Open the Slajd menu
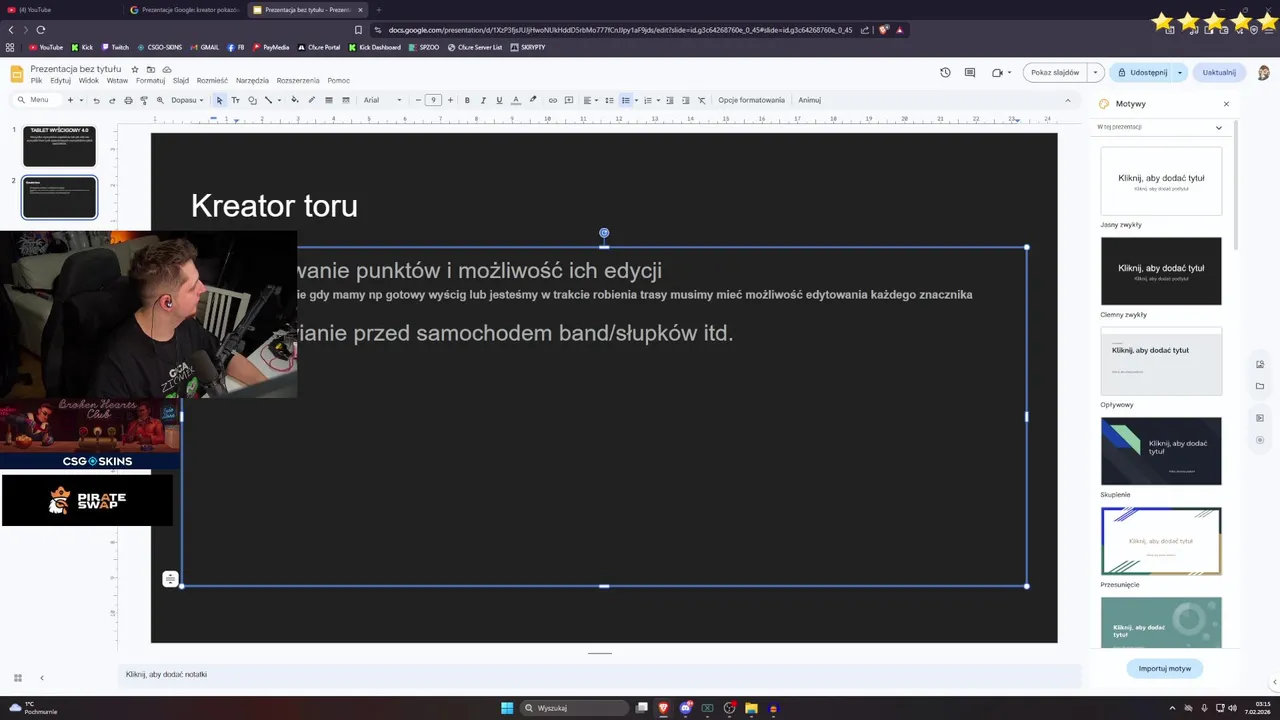The width and height of the screenshot is (1280, 720). (181, 81)
